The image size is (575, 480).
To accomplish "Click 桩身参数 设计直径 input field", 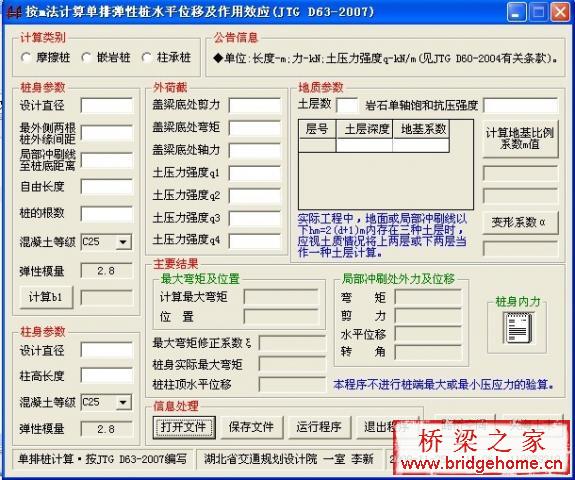I will coord(107,106).
